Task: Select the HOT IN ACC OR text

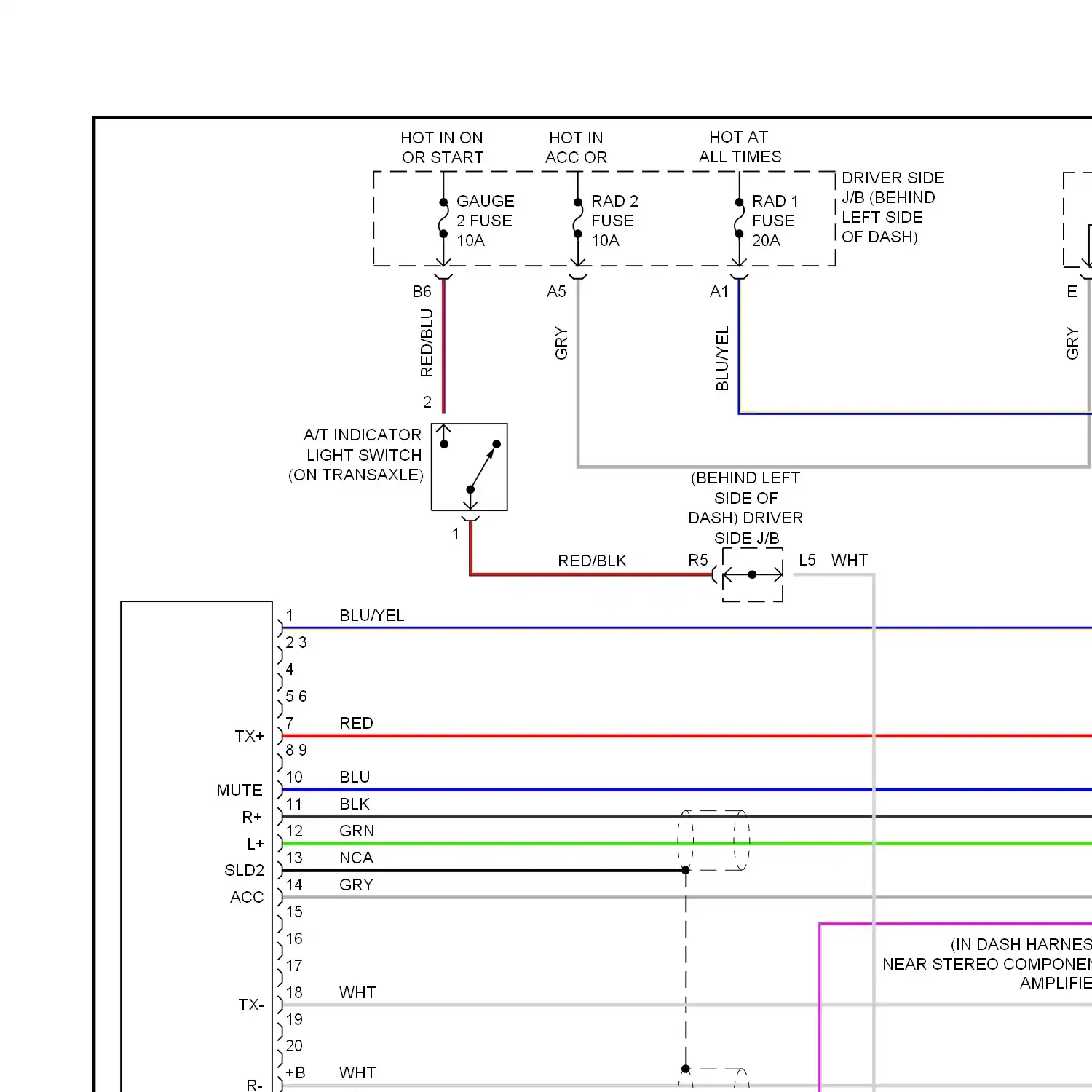Action: (576, 147)
